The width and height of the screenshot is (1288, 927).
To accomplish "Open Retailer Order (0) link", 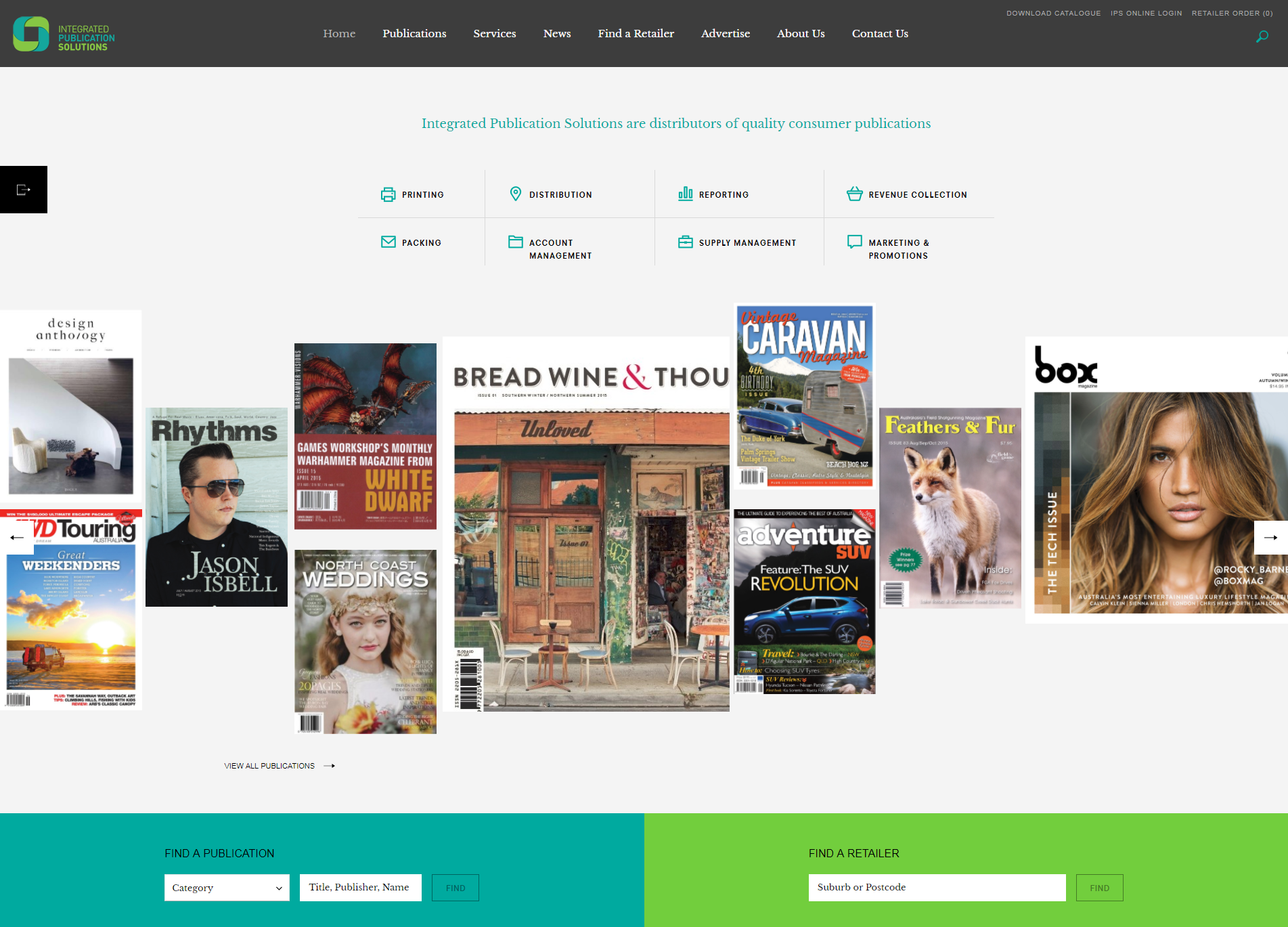I will pos(1233,14).
